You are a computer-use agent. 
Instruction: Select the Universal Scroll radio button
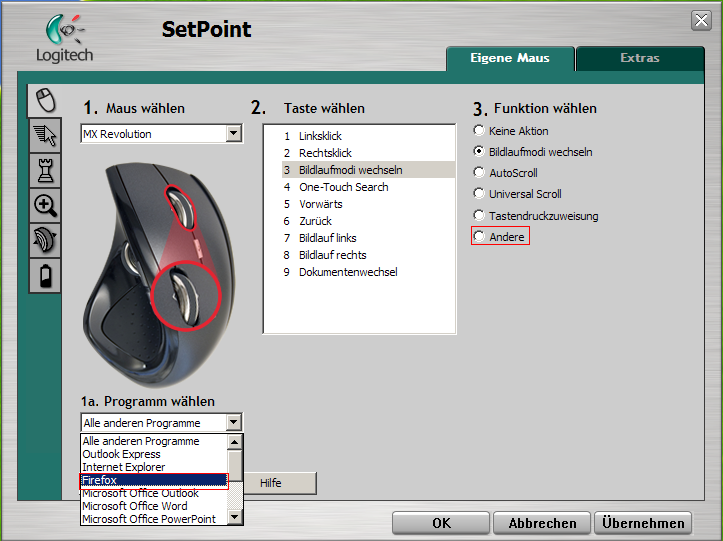coord(479,193)
